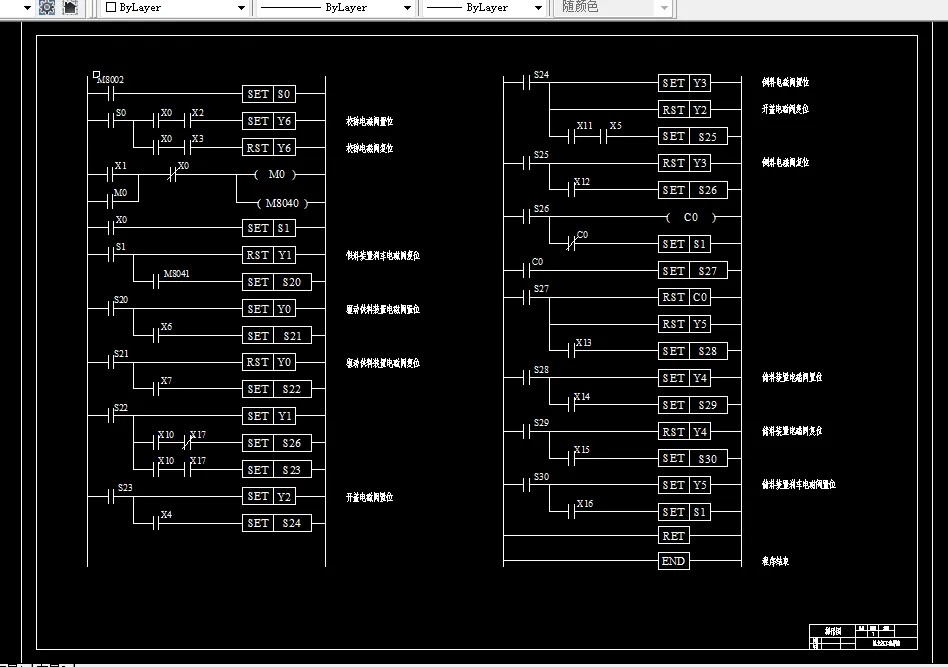Click the X6 contact label
This screenshot has height=667, width=948.
[166, 327]
